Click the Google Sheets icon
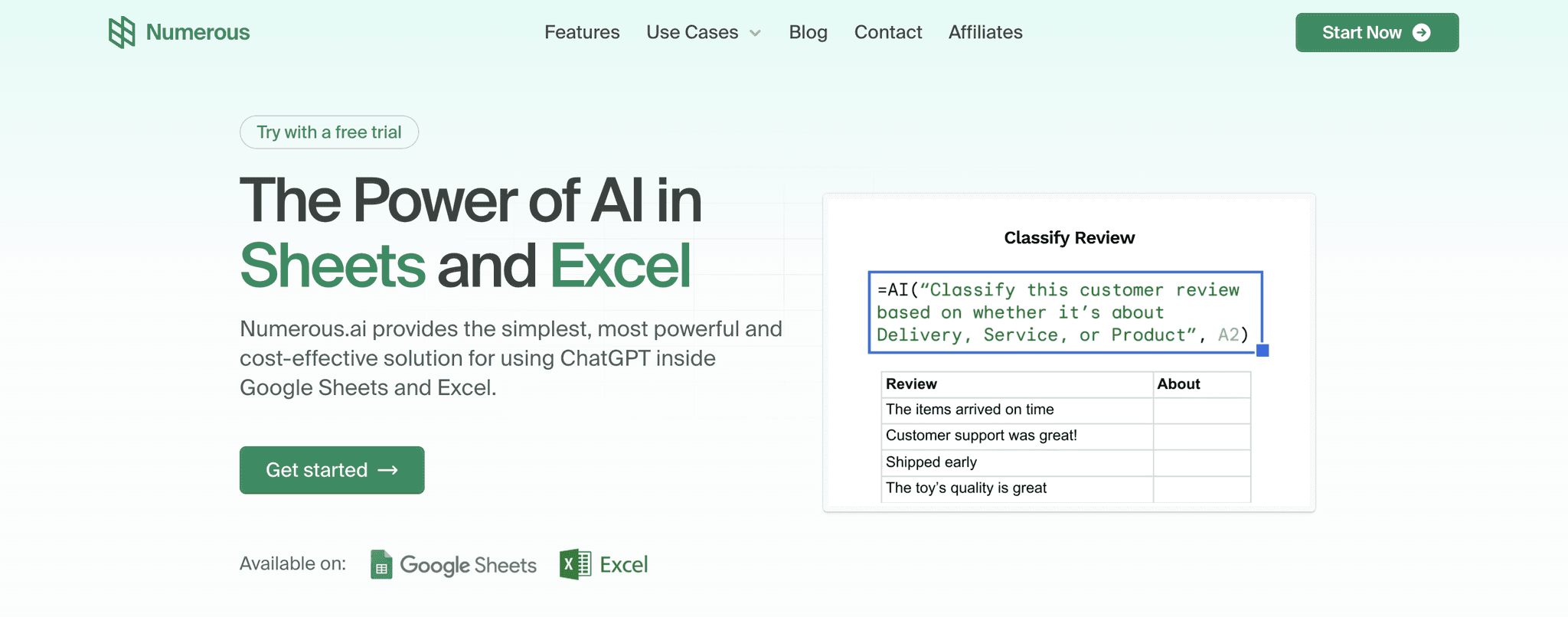Screen dimensions: 1568x617 (x=381, y=565)
